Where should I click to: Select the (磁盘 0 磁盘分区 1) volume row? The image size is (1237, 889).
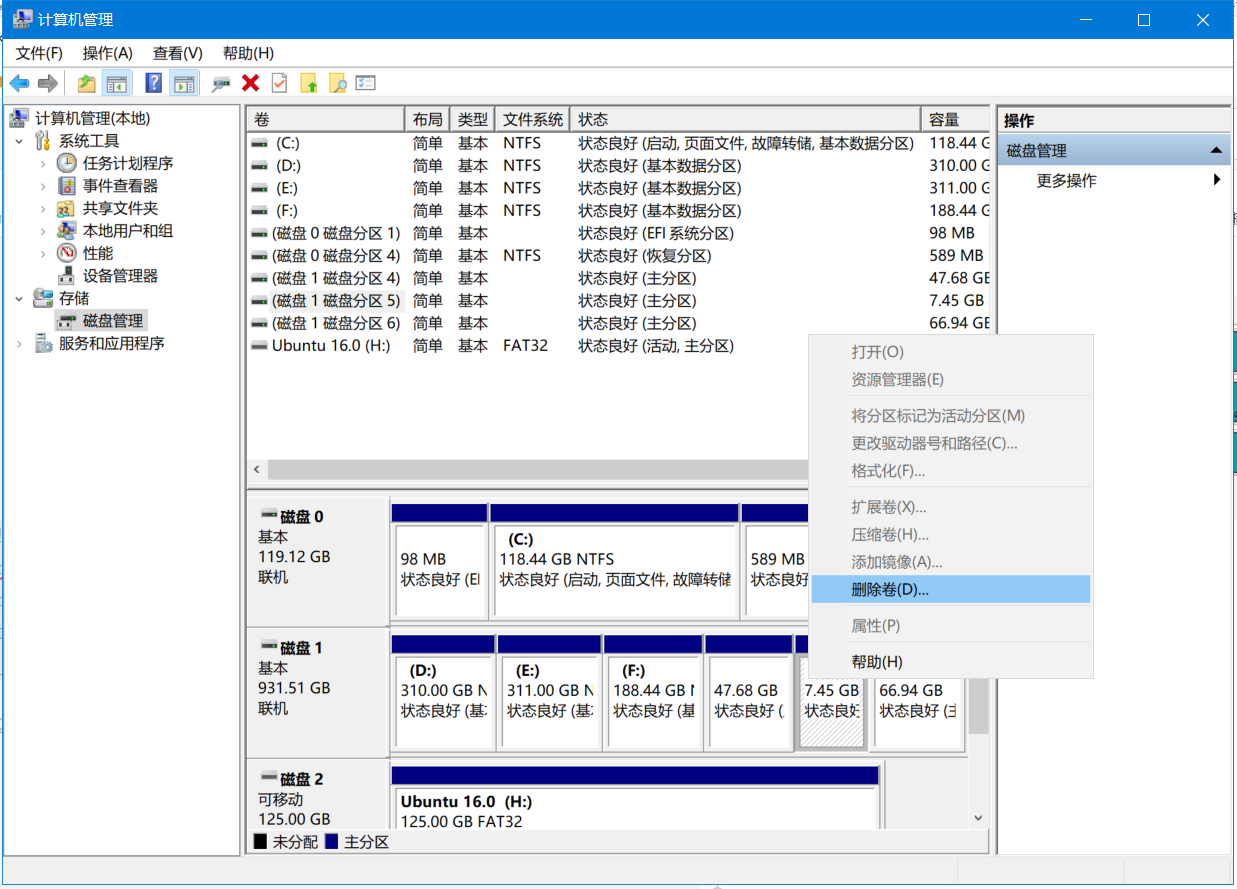pyautogui.click(x=618, y=233)
